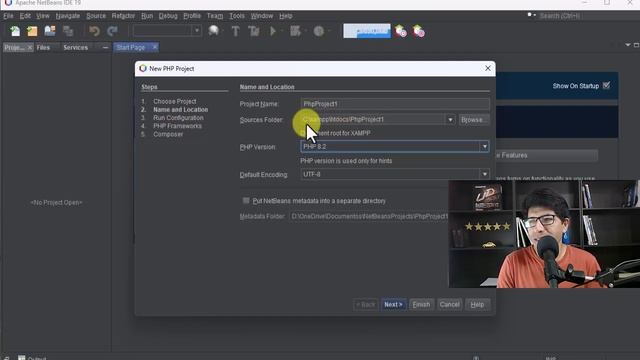Open the Tools menu
640x360 pixels.
pyautogui.click(x=237, y=16)
